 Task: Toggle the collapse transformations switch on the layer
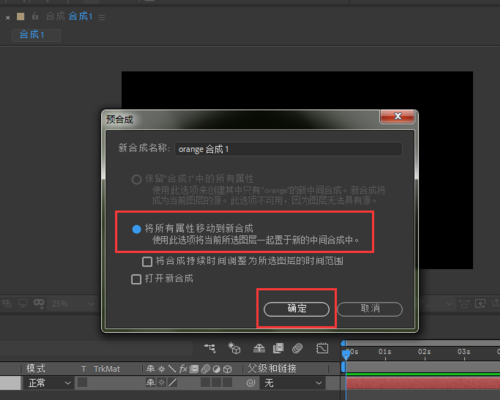tap(161, 382)
